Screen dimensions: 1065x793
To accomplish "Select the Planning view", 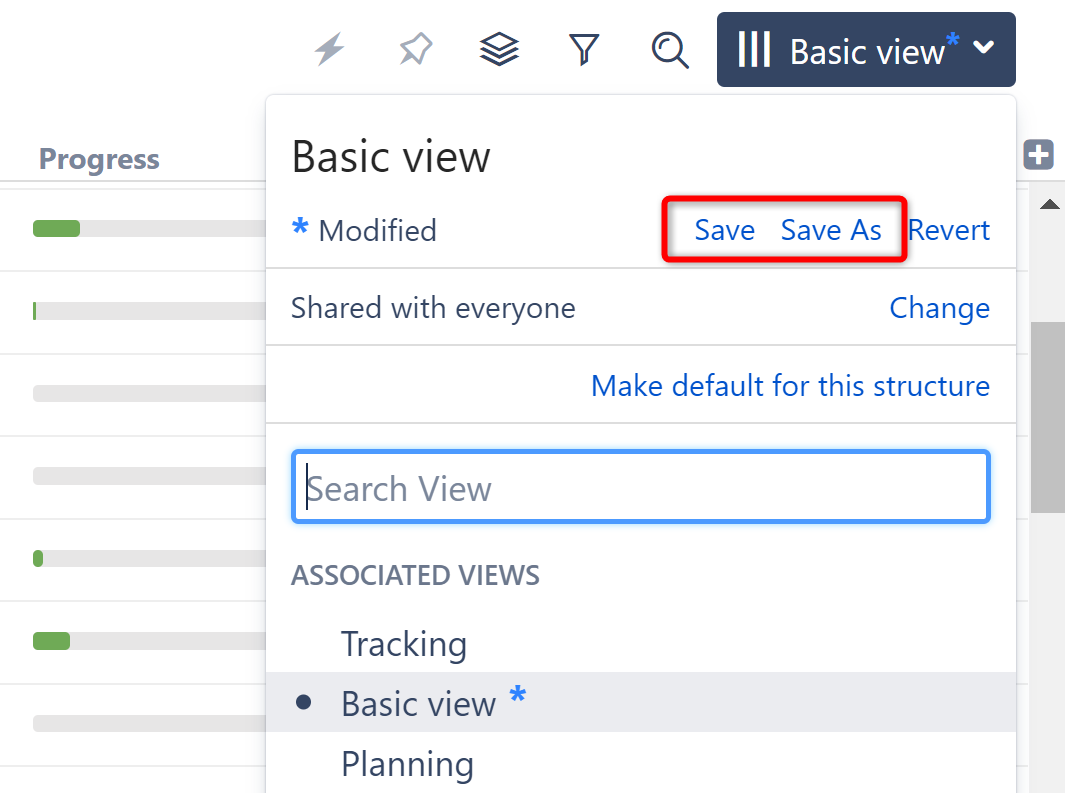I will tap(407, 763).
